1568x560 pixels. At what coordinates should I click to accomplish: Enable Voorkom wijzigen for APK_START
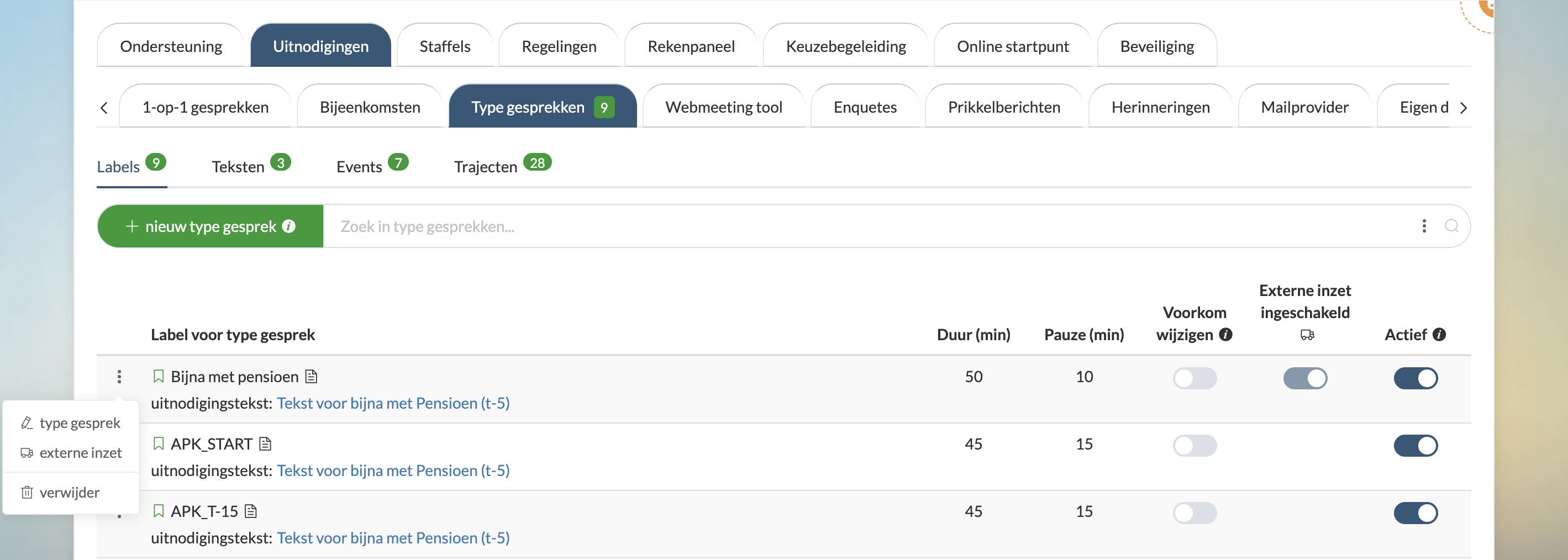tap(1195, 446)
